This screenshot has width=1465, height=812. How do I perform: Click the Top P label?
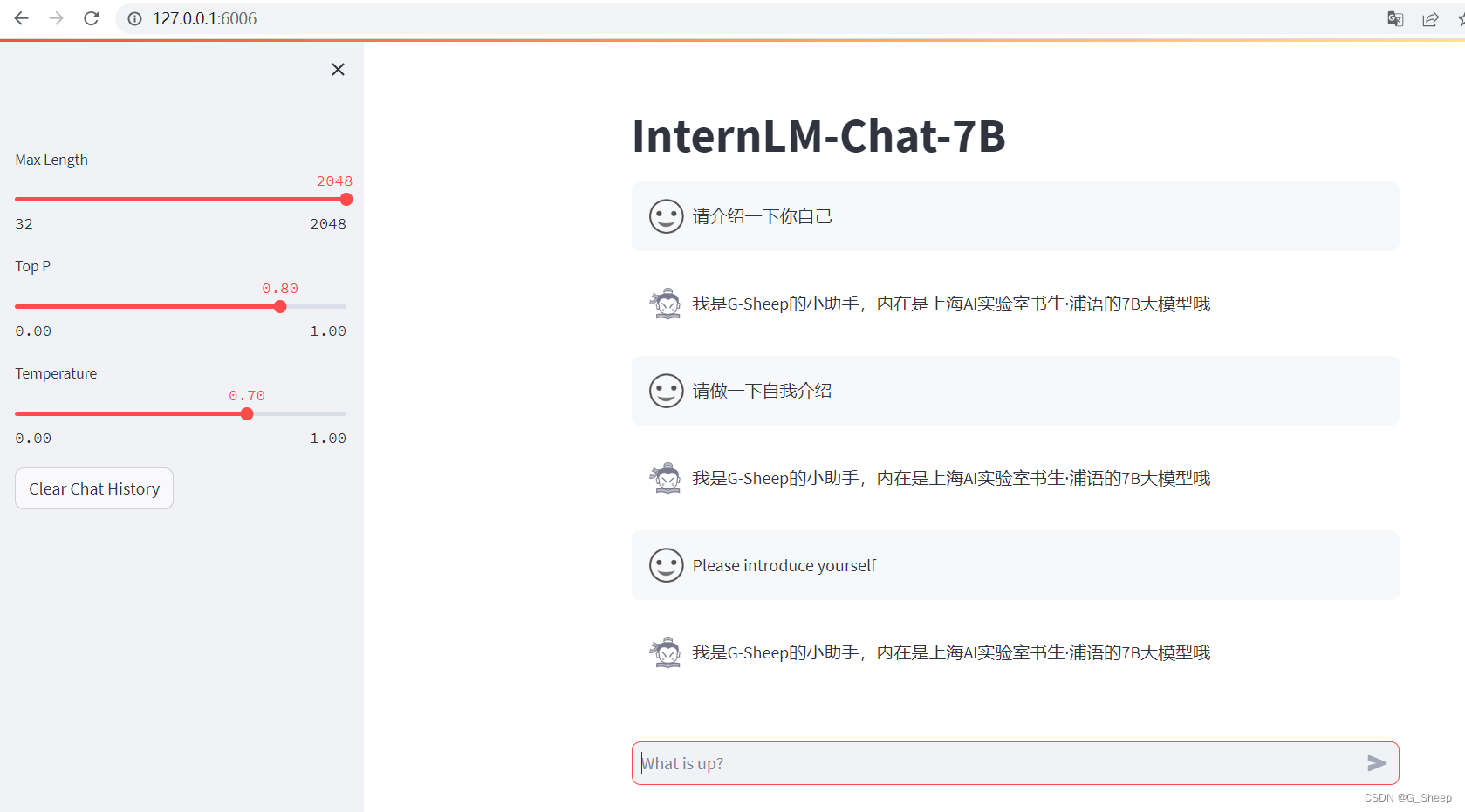tap(33, 266)
